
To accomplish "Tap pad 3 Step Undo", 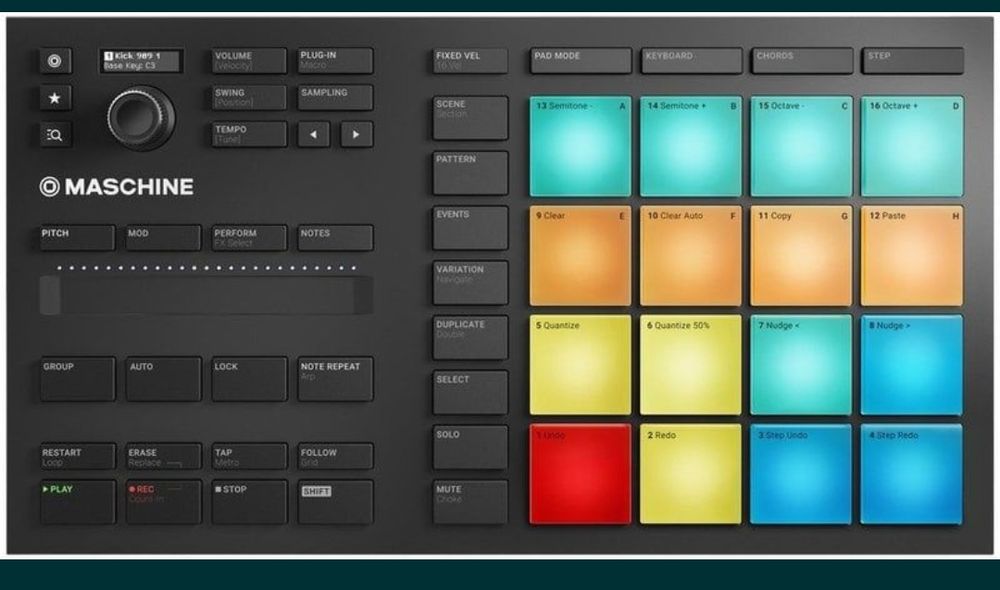I will click(802, 475).
